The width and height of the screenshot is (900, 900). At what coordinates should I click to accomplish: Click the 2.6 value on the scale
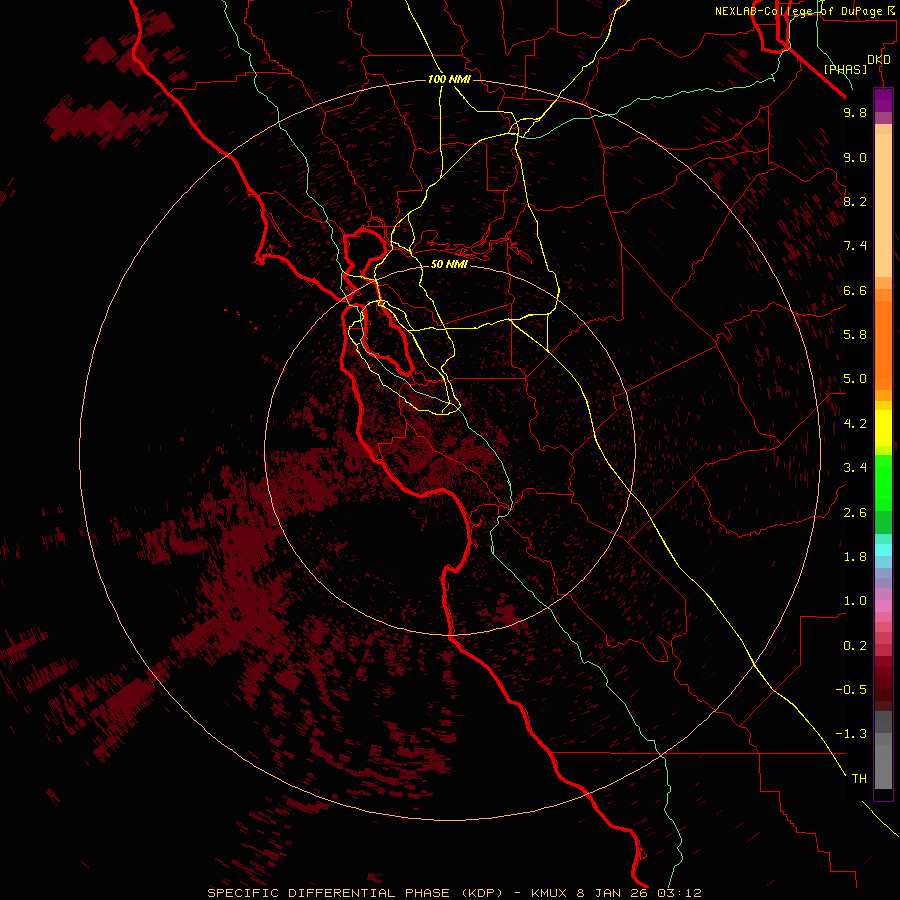(855, 513)
